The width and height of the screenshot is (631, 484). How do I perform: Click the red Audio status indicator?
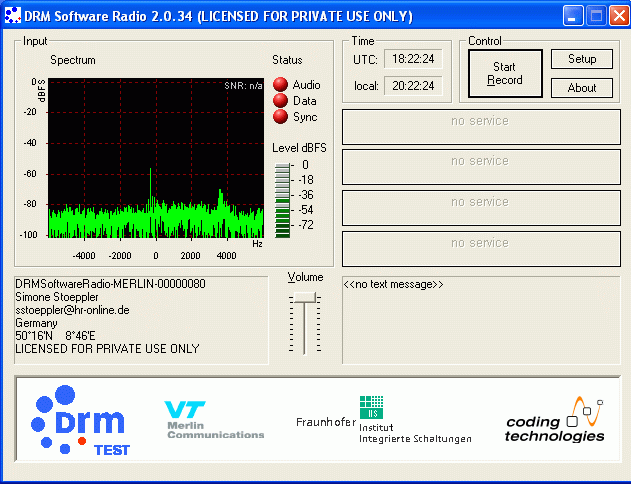(280, 84)
